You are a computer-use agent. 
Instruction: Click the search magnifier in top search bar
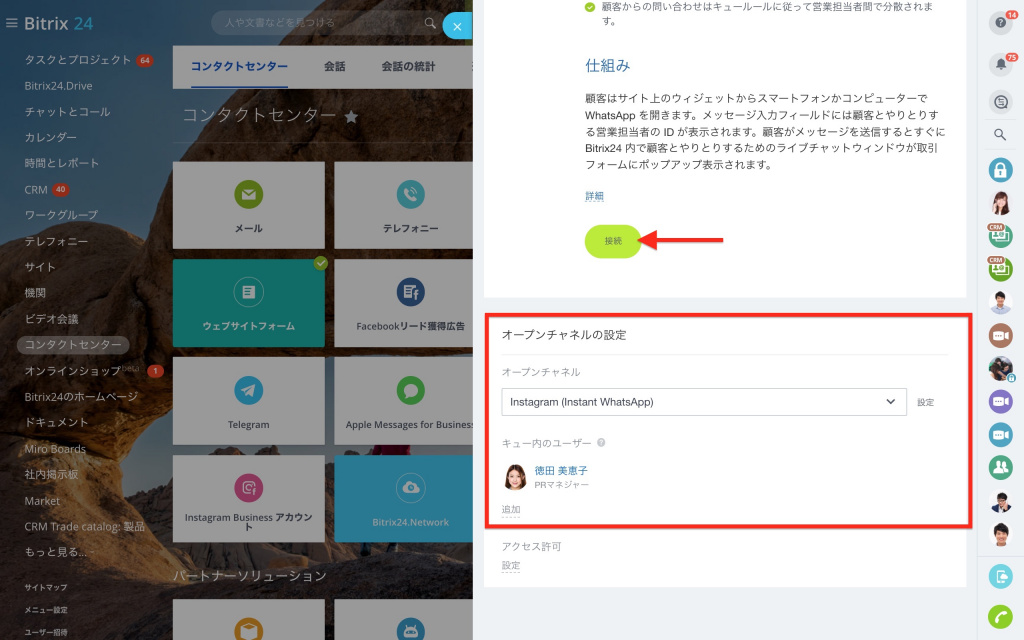click(x=430, y=23)
